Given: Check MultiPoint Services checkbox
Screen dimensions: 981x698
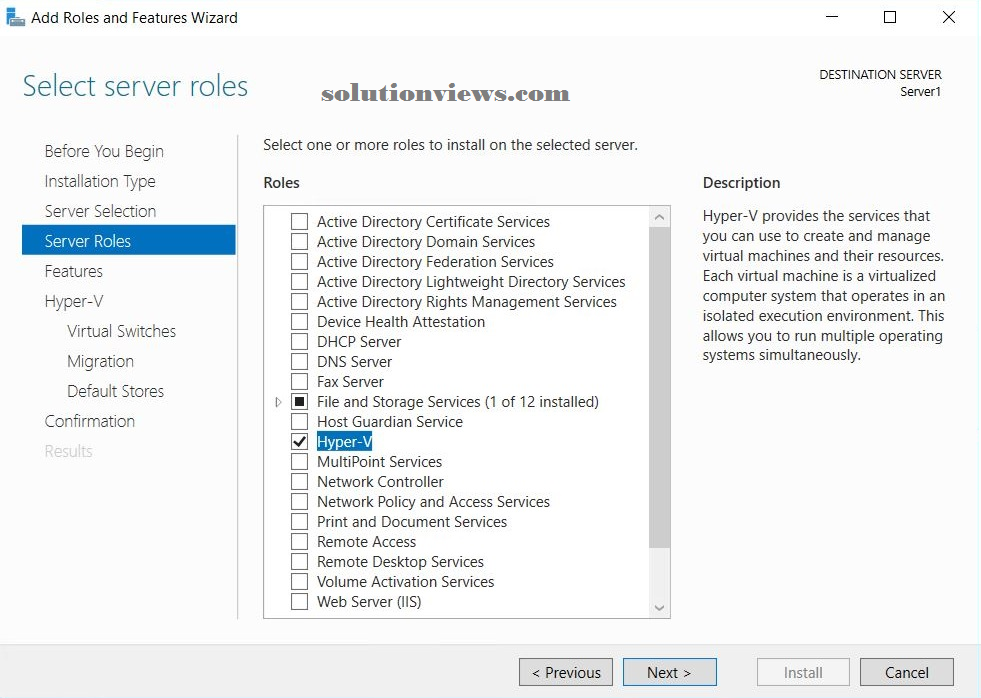Looking at the screenshot, I should click(300, 462).
